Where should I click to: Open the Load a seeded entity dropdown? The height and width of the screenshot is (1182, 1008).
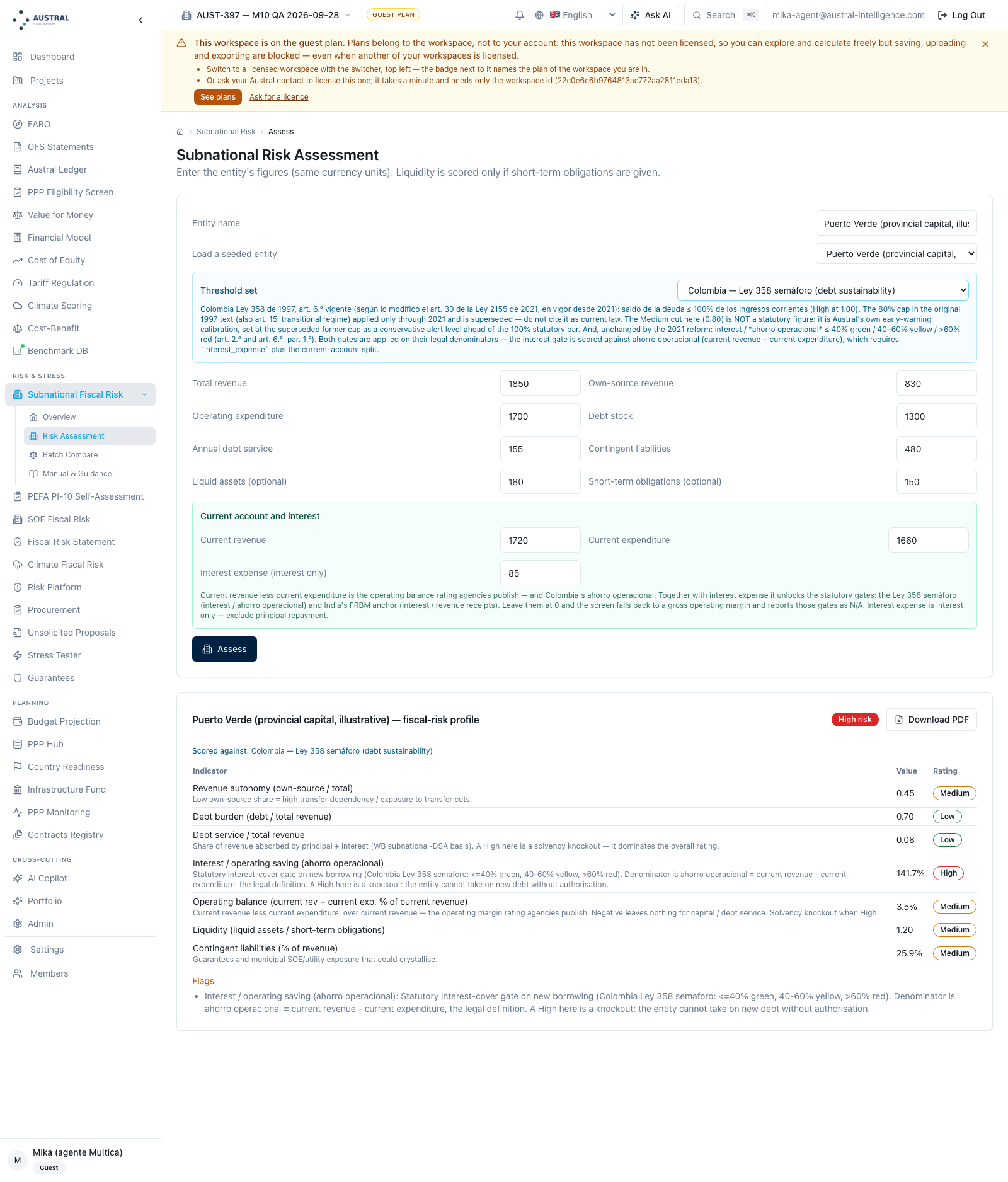pos(896,254)
